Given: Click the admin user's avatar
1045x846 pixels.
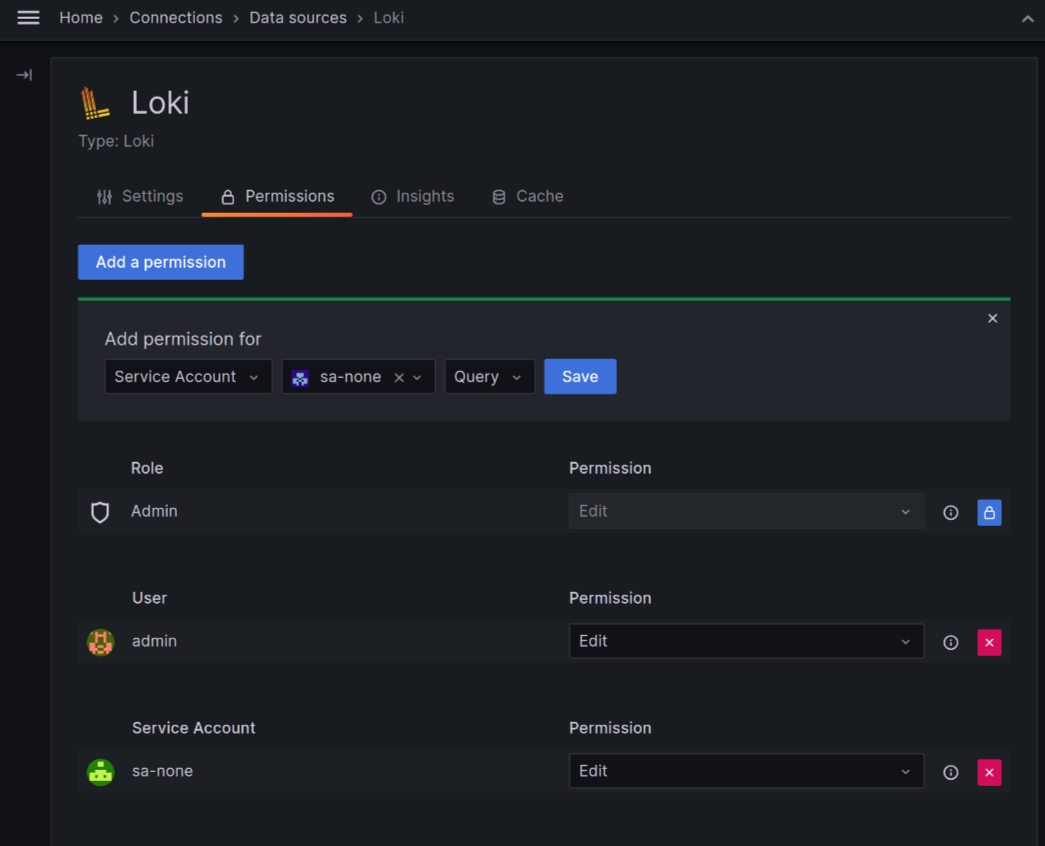Looking at the screenshot, I should click(x=100, y=641).
